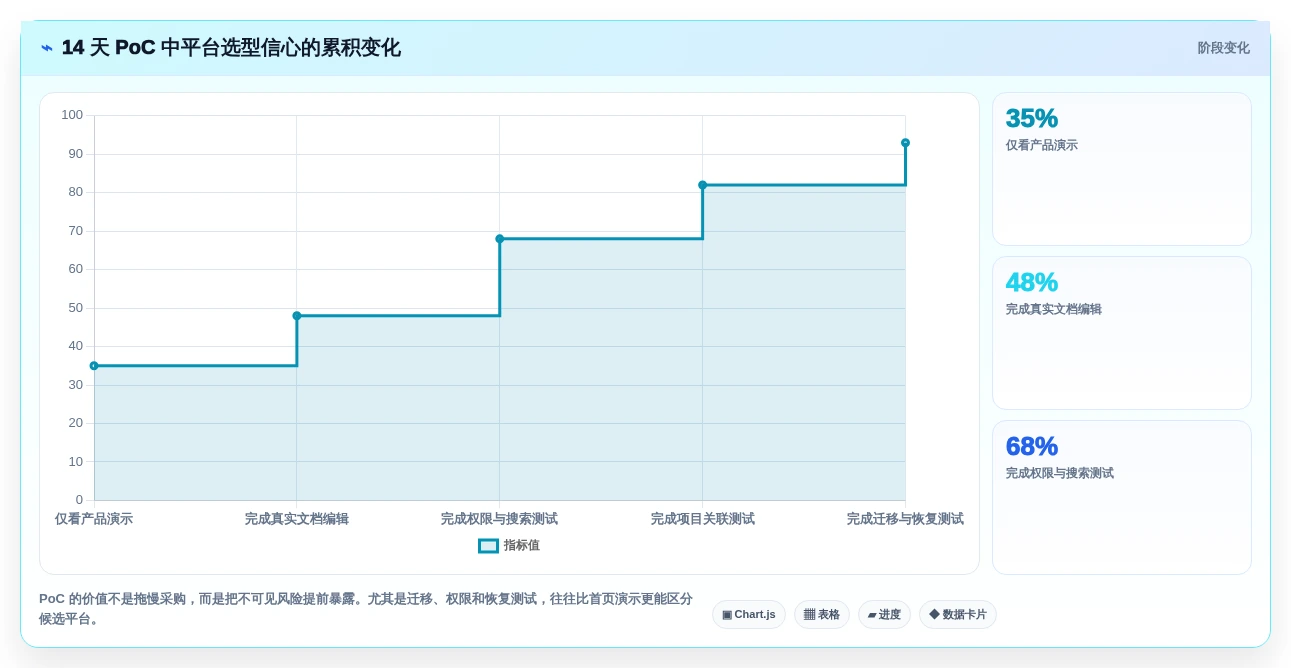Click the data point at 仅看产品演示
This screenshot has height=668, width=1291.
click(94, 366)
